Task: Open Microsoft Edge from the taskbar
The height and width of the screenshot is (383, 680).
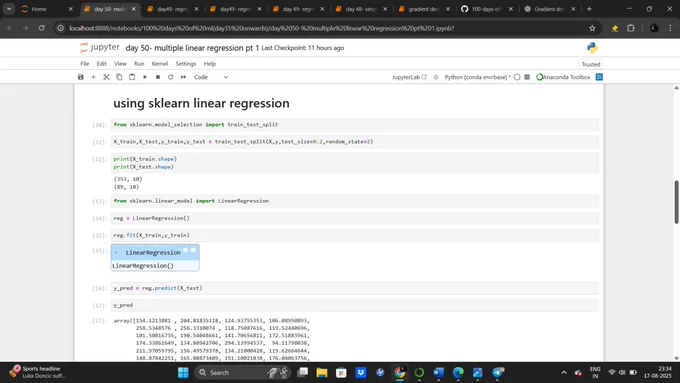Action: pyautogui.click(x=458, y=372)
